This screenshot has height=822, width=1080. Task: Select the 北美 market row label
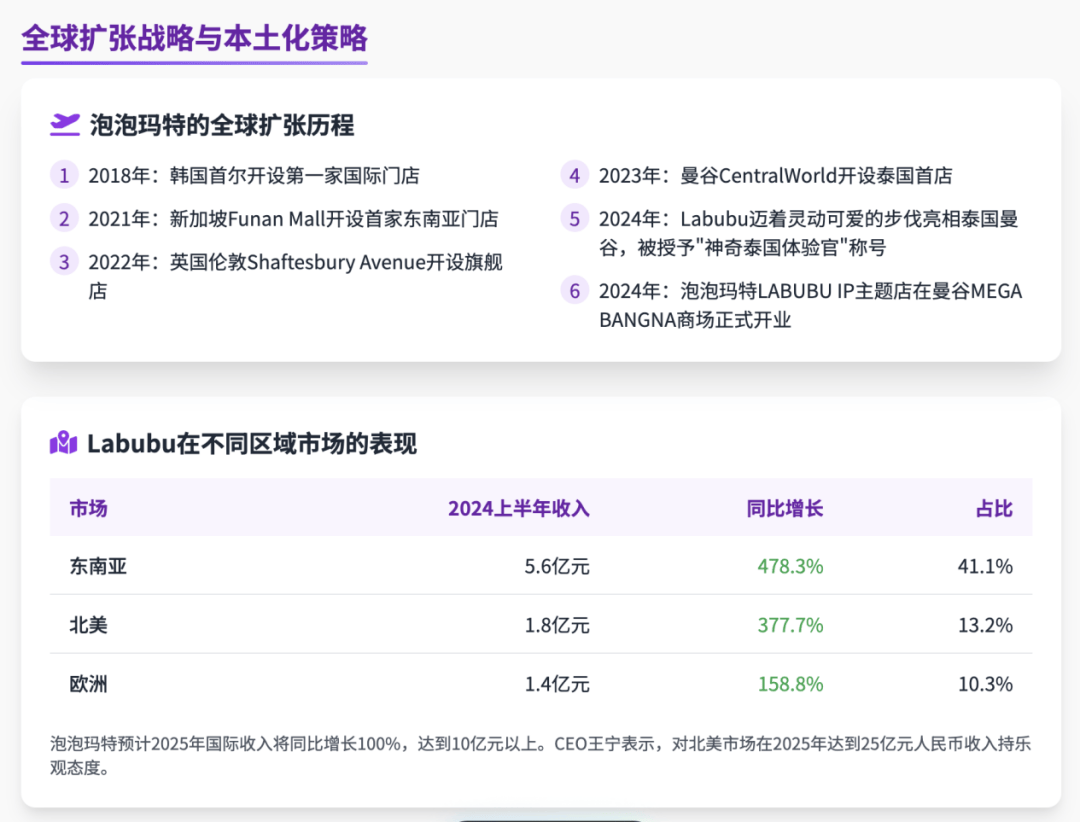point(88,625)
